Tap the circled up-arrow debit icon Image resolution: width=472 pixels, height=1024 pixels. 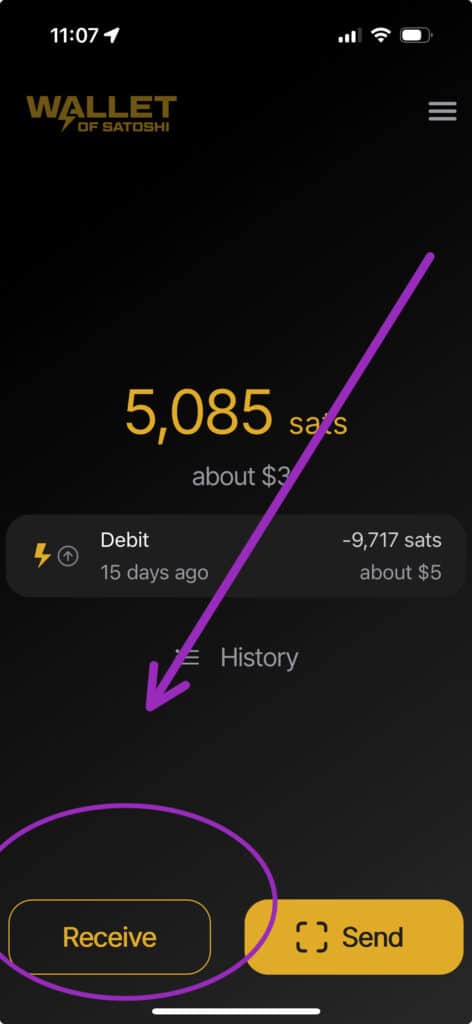click(68, 556)
